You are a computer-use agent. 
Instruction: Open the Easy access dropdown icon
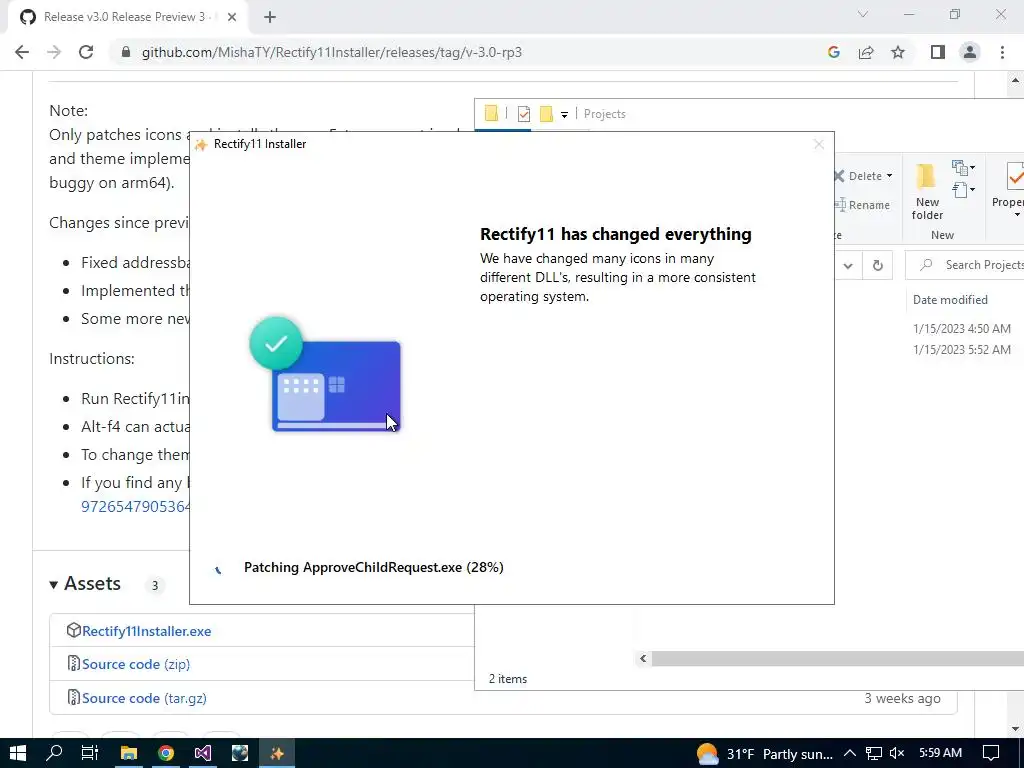pyautogui.click(x=963, y=190)
